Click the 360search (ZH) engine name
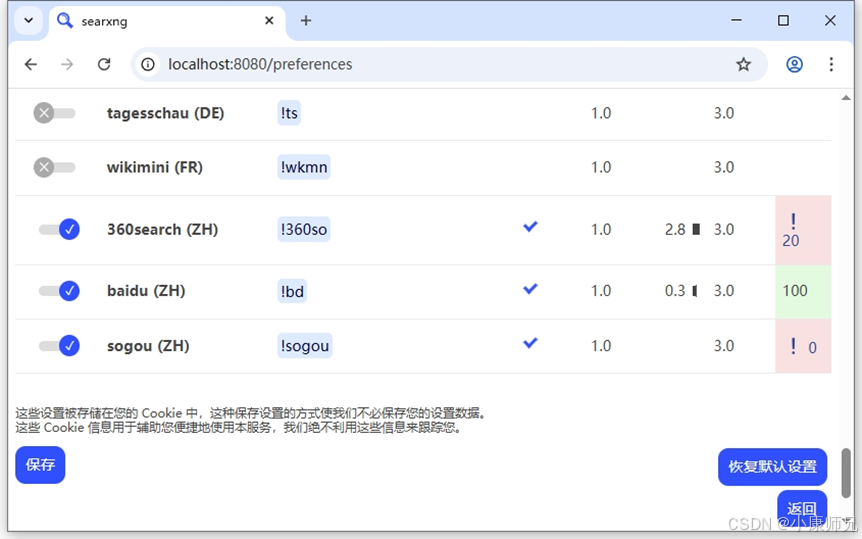Screen dimensions: 862x539 pyautogui.click(x=162, y=229)
